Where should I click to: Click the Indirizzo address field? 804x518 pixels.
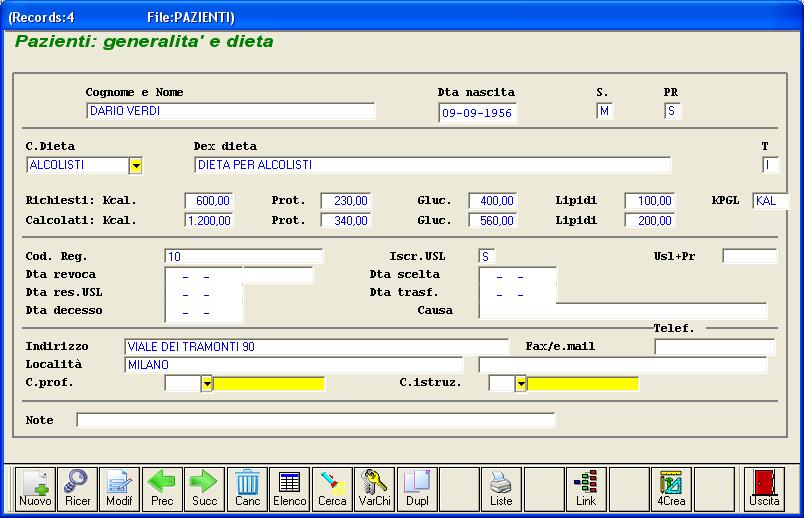click(x=316, y=347)
